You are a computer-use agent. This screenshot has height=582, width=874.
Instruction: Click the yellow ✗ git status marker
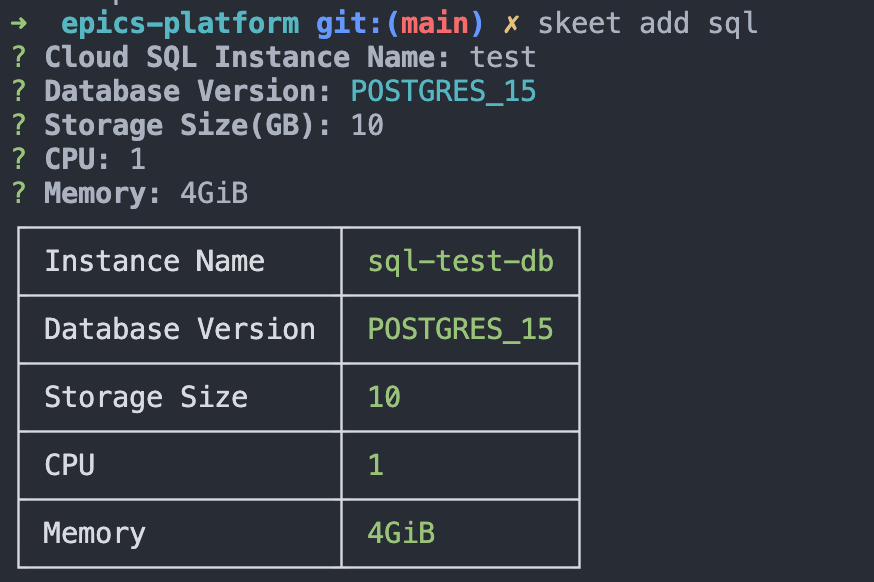click(x=511, y=24)
